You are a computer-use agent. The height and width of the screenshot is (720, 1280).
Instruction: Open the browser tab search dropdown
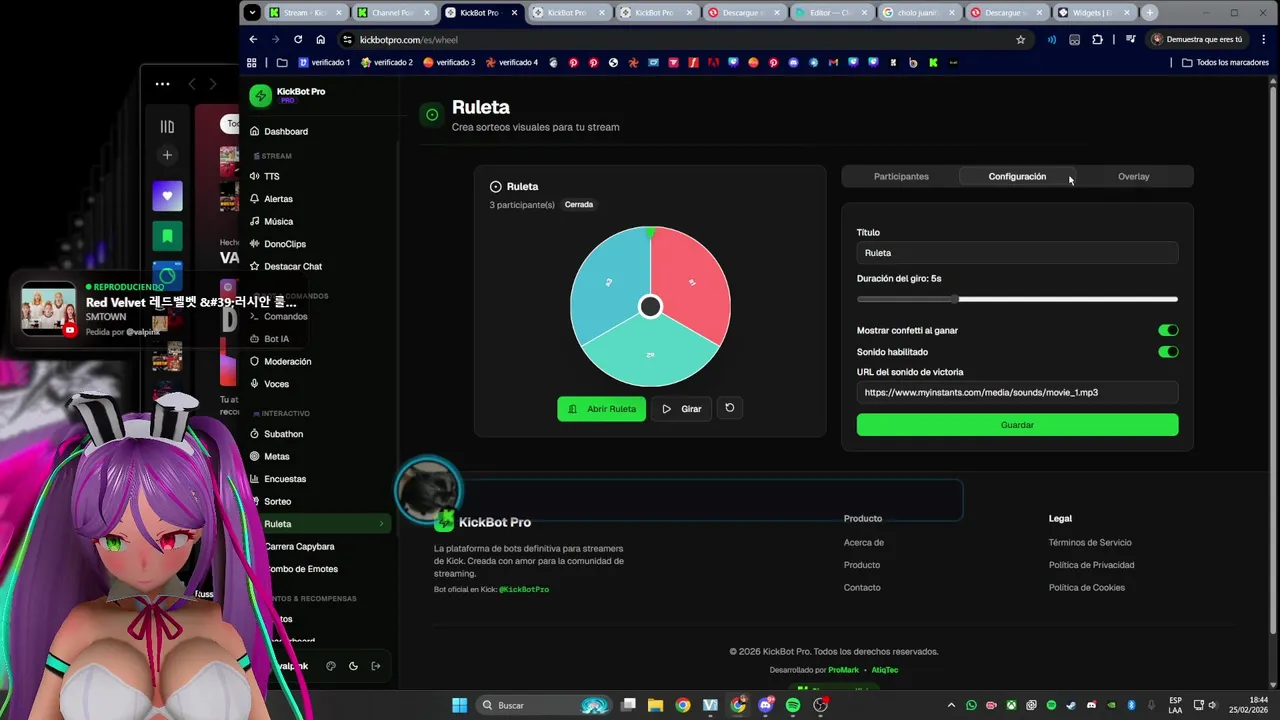[x=252, y=13]
